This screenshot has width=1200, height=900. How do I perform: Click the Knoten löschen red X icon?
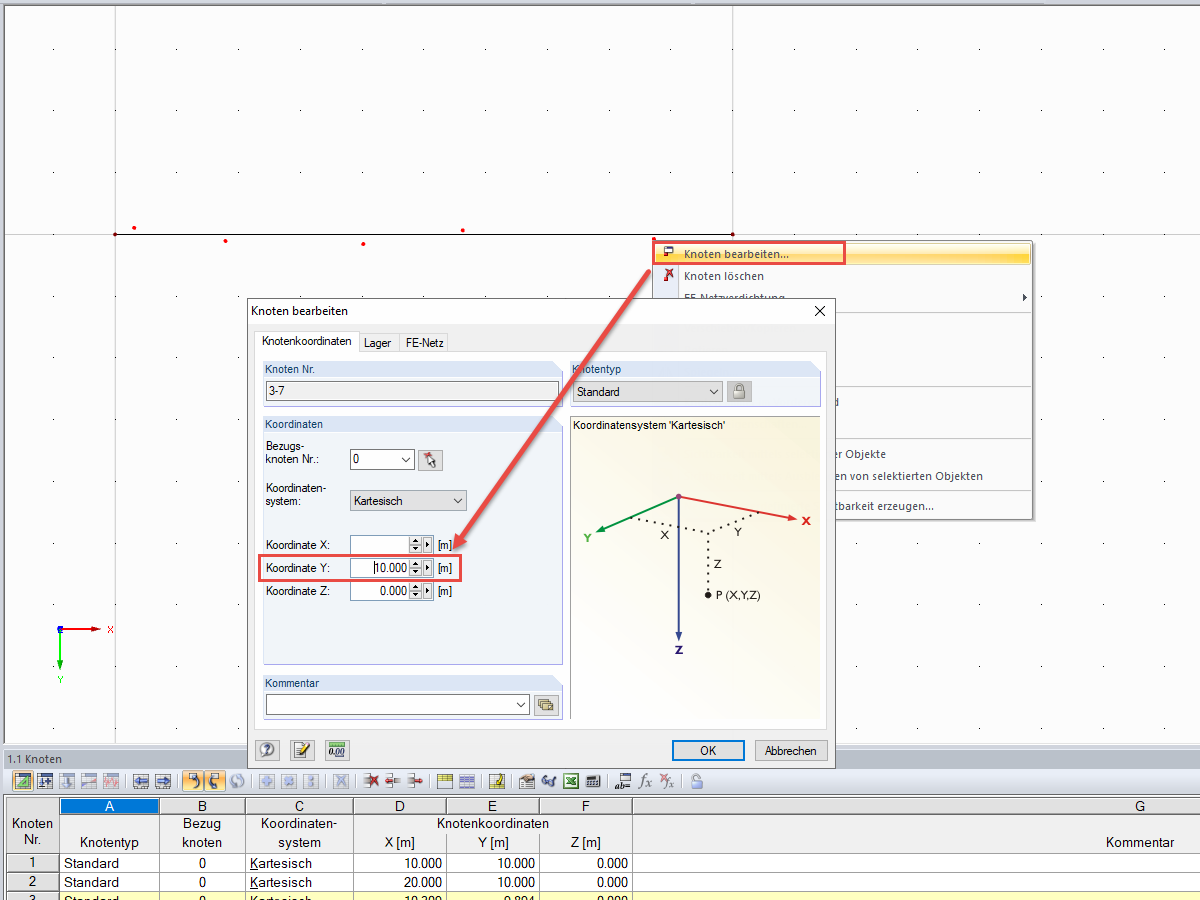coord(668,275)
